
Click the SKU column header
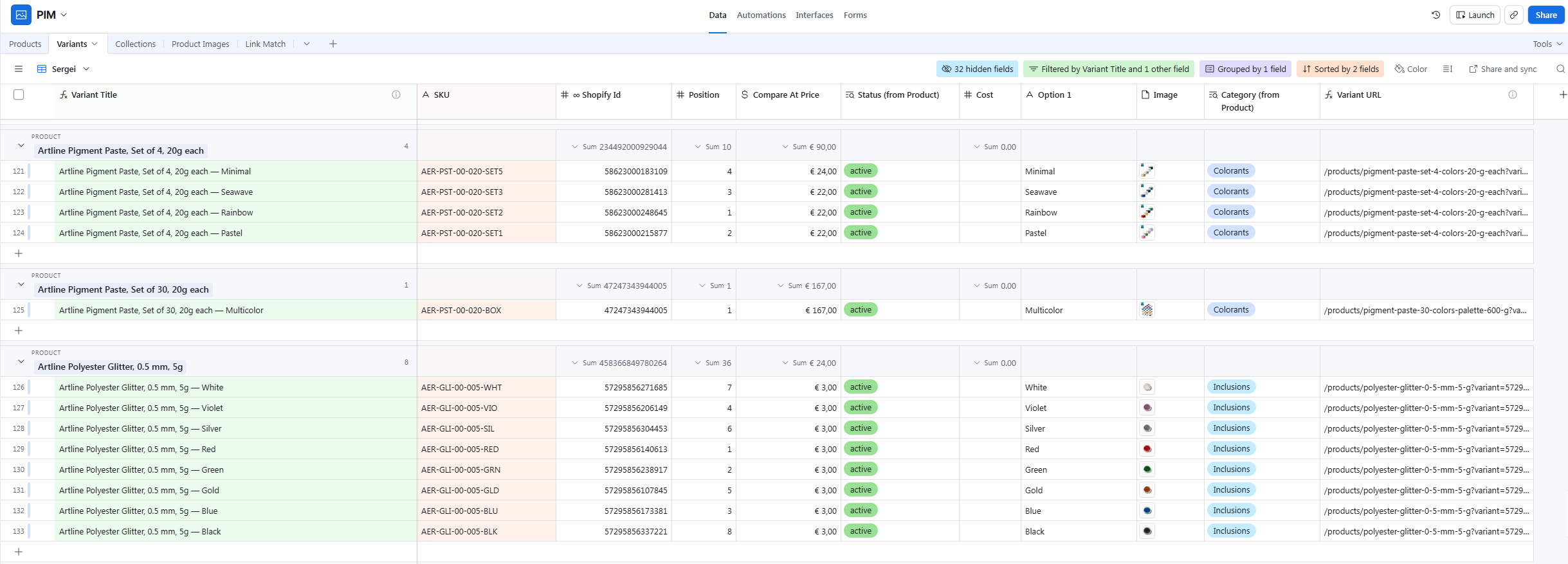(486, 101)
